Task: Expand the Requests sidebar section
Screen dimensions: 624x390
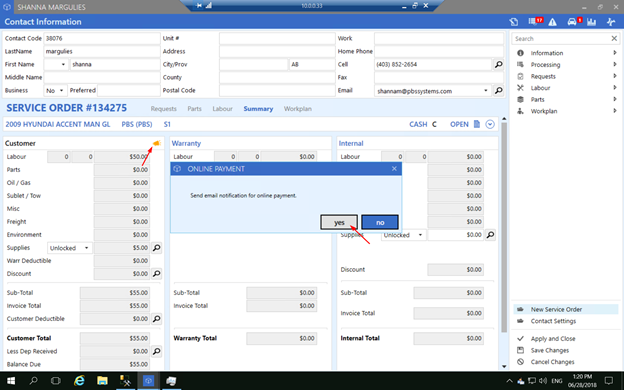Action: [566, 76]
